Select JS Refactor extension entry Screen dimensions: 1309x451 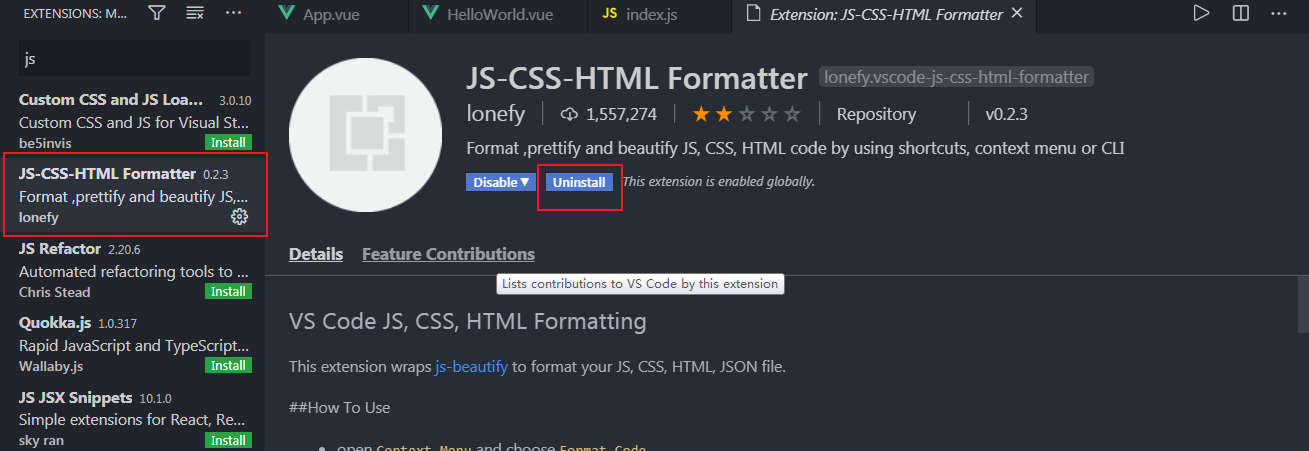pos(134,269)
